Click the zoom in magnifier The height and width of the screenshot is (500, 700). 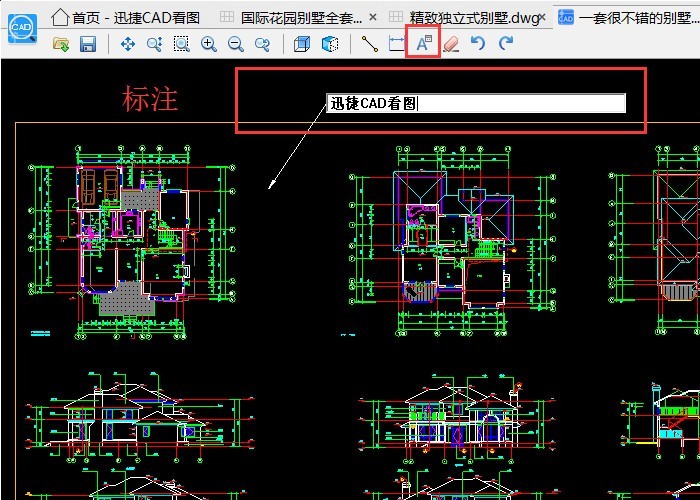pos(208,44)
